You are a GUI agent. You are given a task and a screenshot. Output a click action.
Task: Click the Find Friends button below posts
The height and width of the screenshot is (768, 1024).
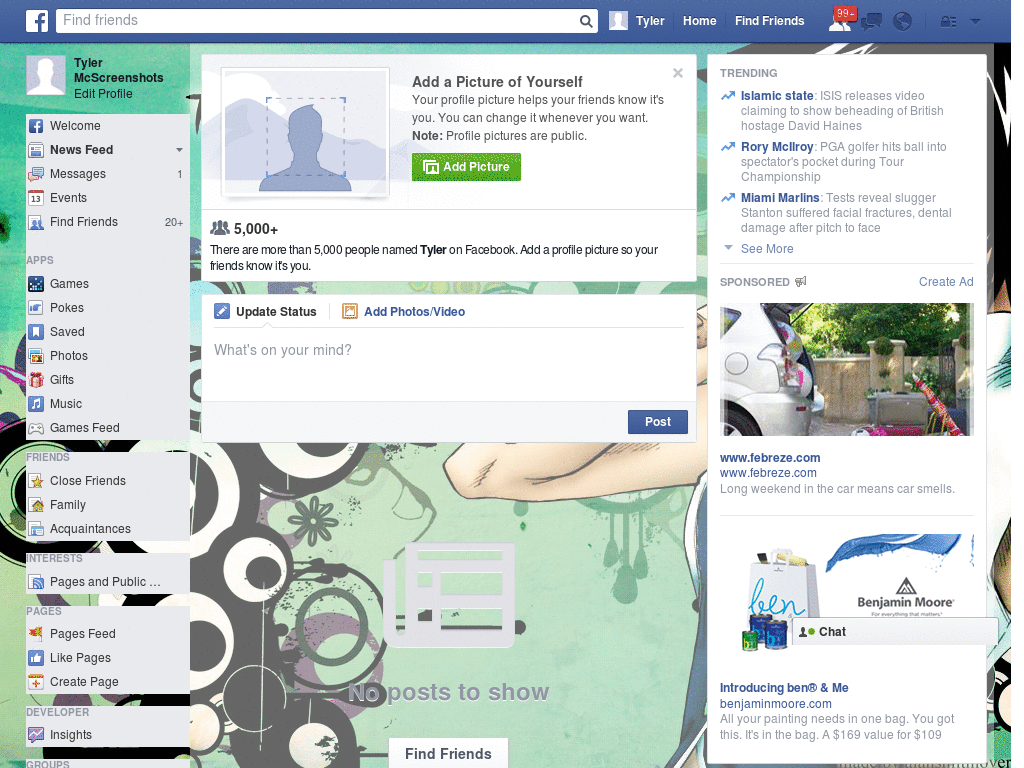coord(448,754)
